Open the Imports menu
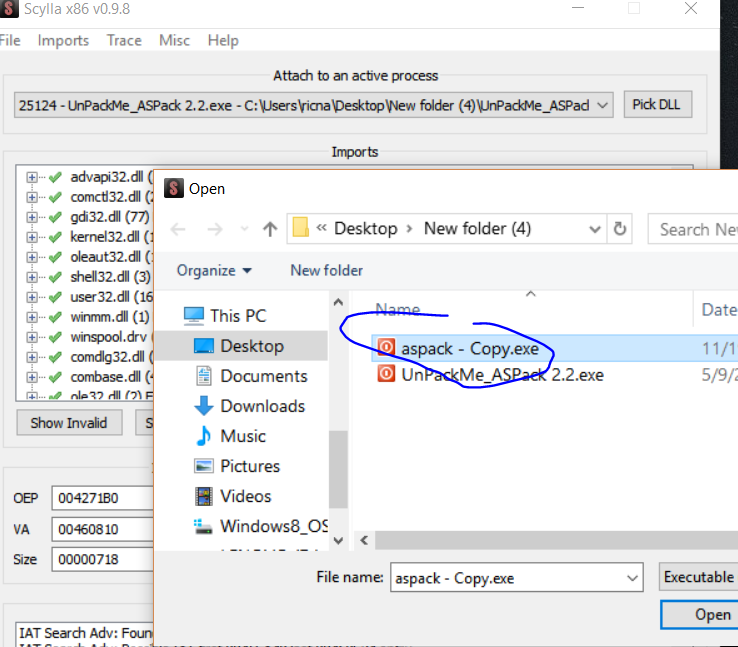The image size is (738, 647). 63,41
